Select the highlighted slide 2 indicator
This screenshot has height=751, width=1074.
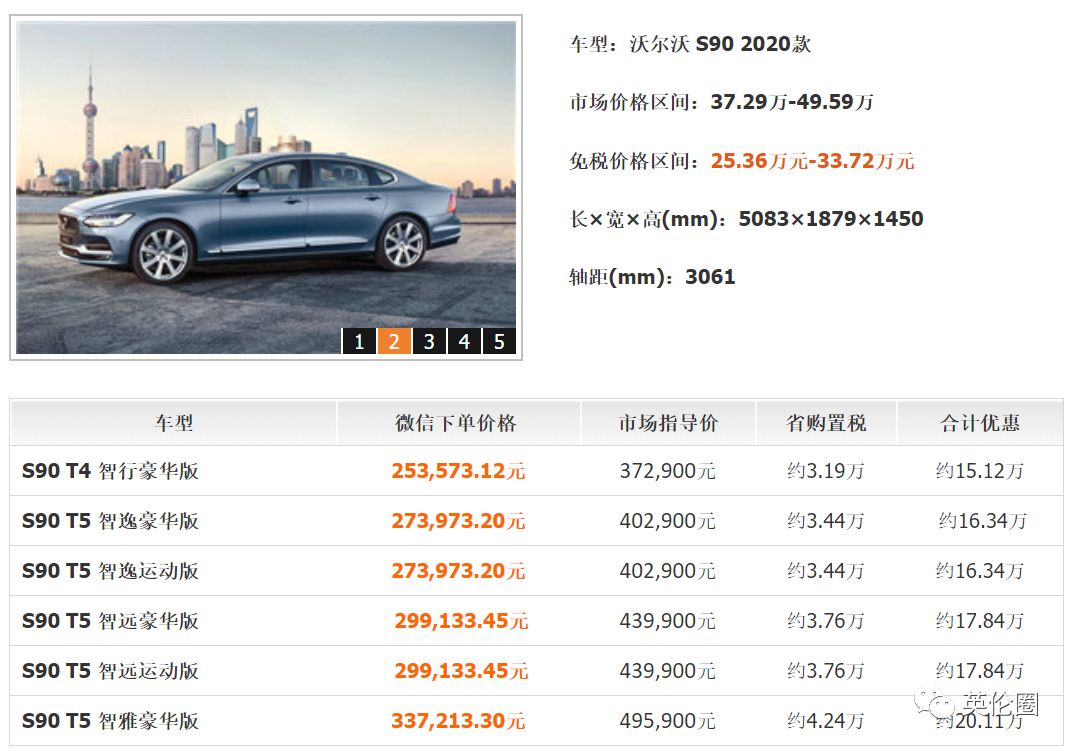tap(394, 341)
